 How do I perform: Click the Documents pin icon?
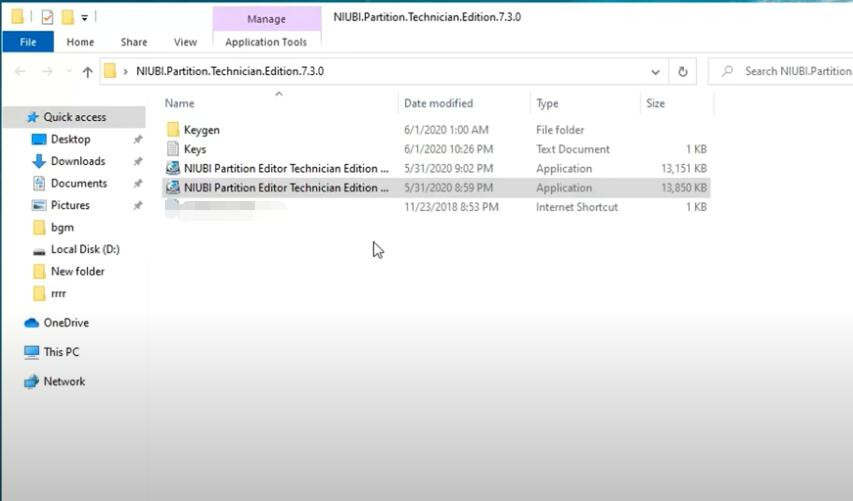138,184
